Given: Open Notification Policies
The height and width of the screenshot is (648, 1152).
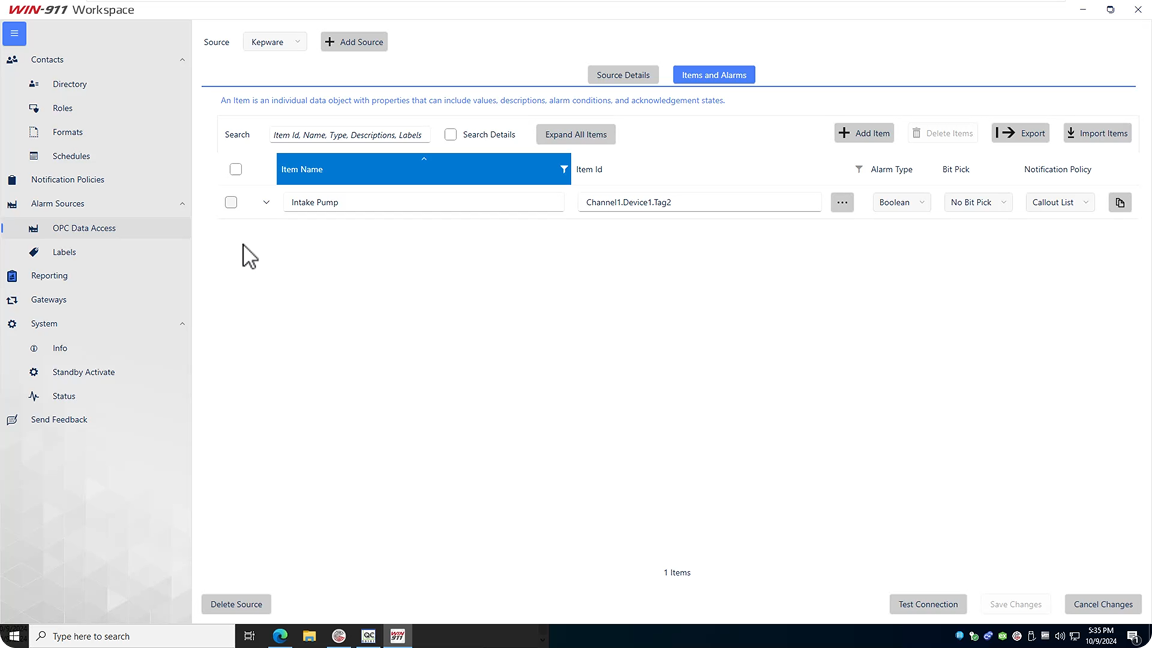Looking at the screenshot, I should 68,179.
